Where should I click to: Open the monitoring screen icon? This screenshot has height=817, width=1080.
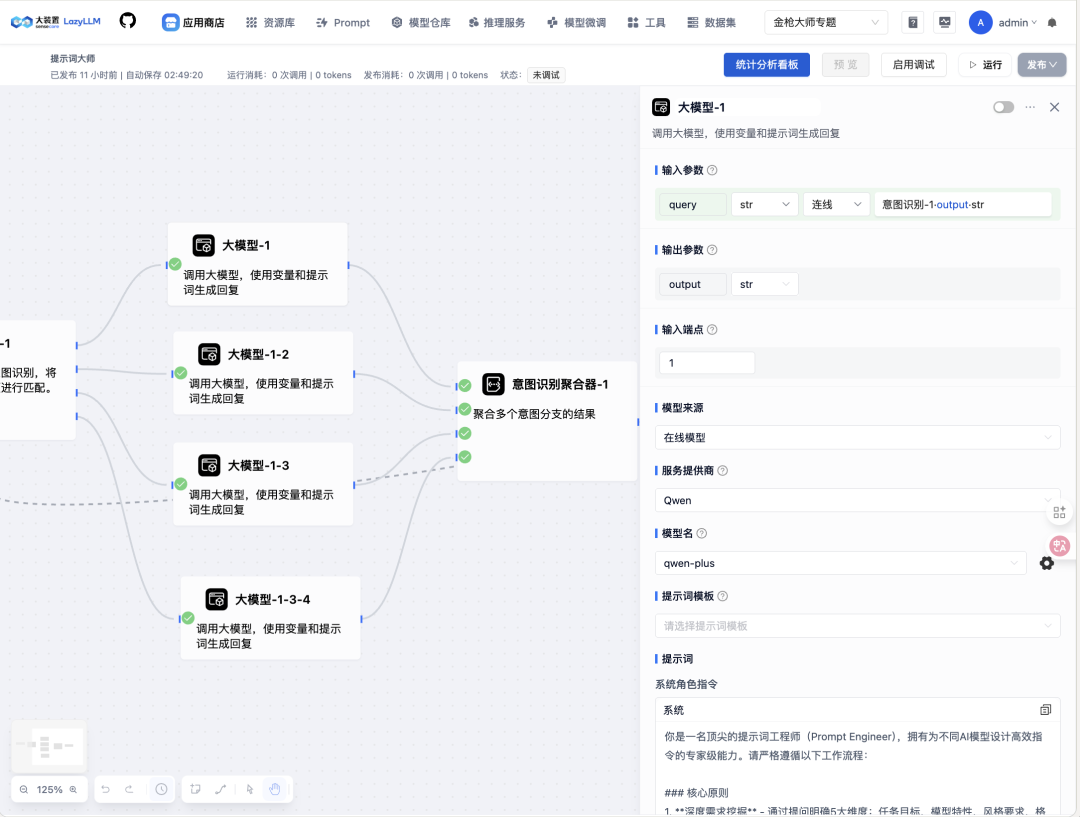(x=944, y=22)
